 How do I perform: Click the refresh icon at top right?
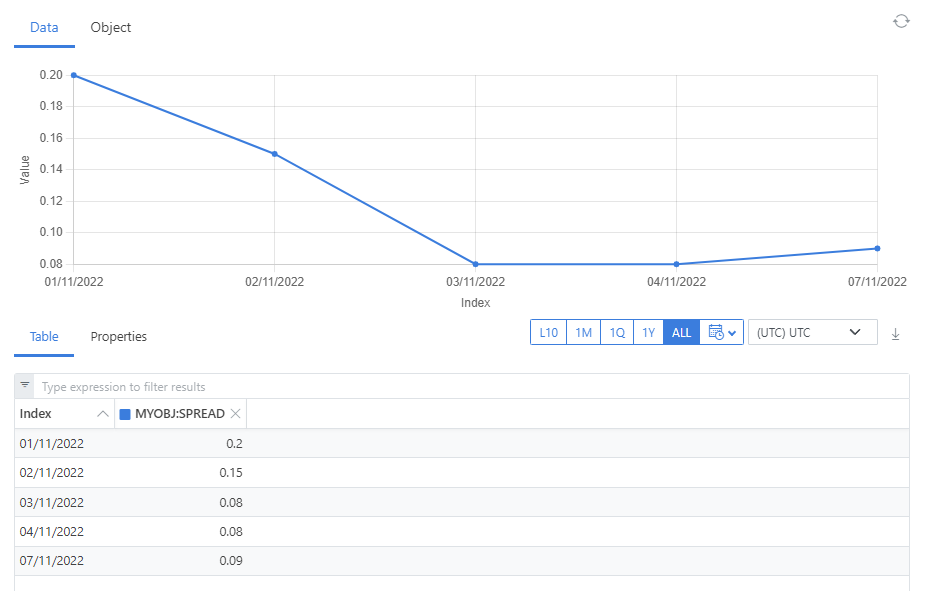tap(901, 21)
